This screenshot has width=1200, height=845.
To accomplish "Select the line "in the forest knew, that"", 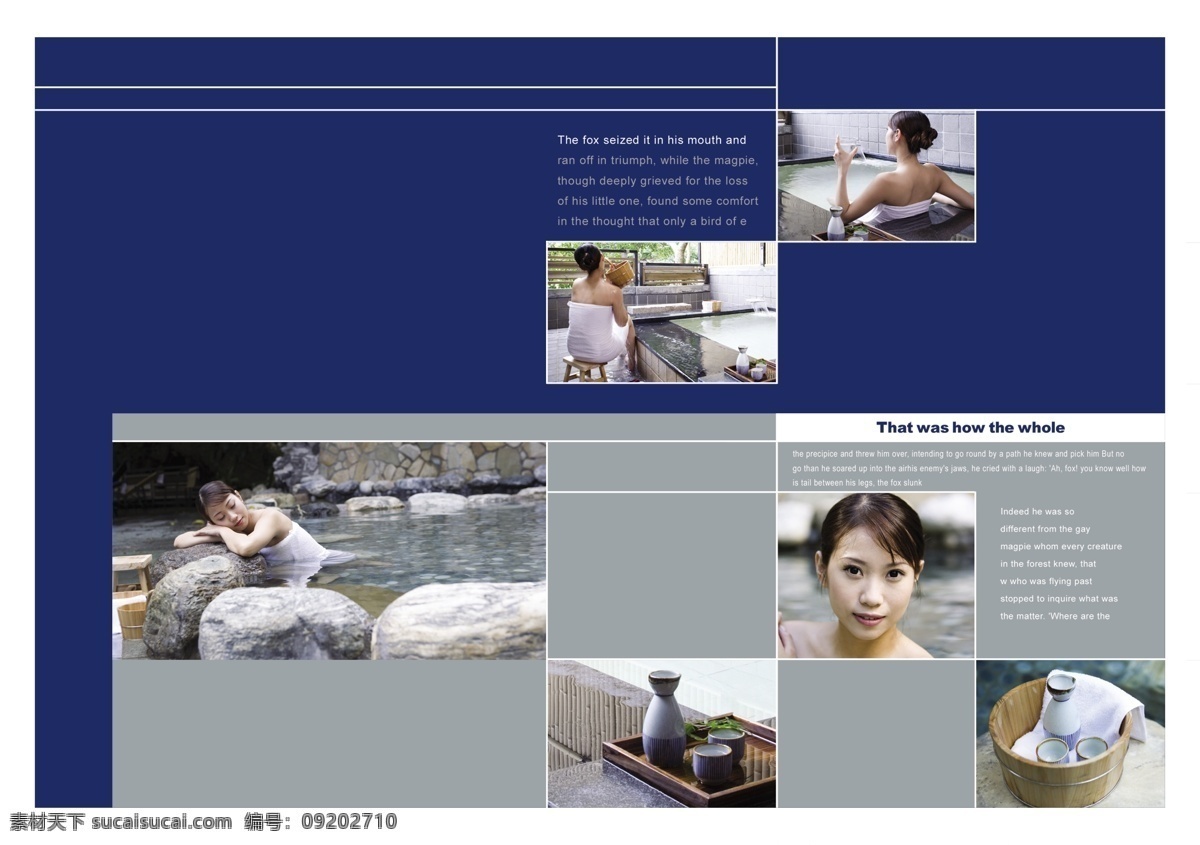I will coord(1048,564).
